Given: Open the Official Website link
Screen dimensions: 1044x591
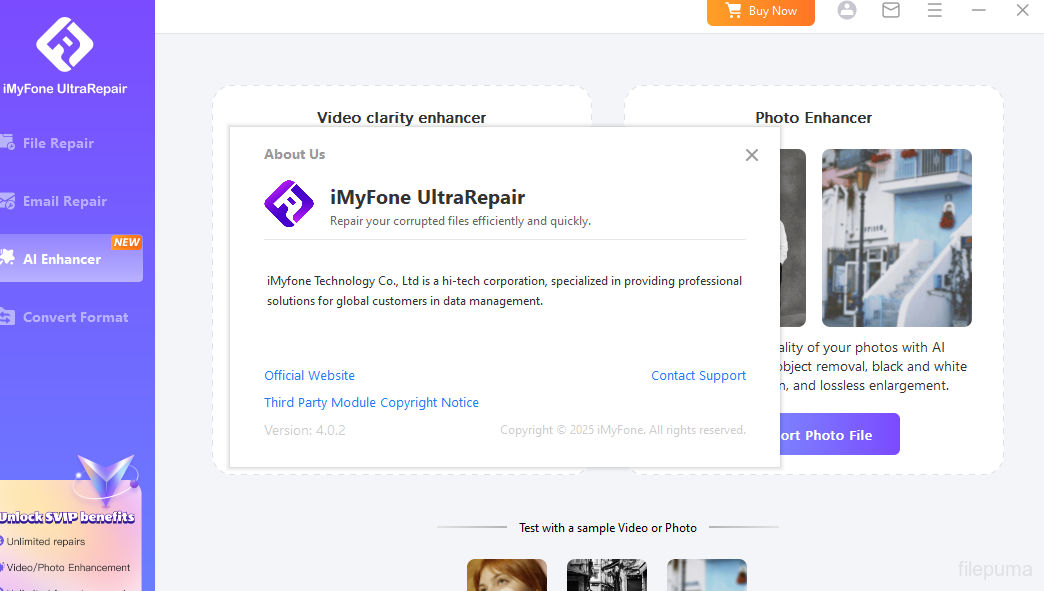Looking at the screenshot, I should point(309,376).
